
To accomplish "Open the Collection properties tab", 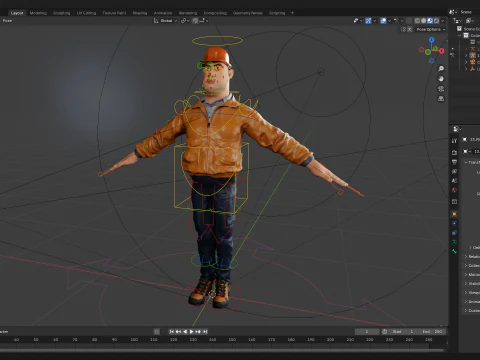I will click(x=454, y=202).
